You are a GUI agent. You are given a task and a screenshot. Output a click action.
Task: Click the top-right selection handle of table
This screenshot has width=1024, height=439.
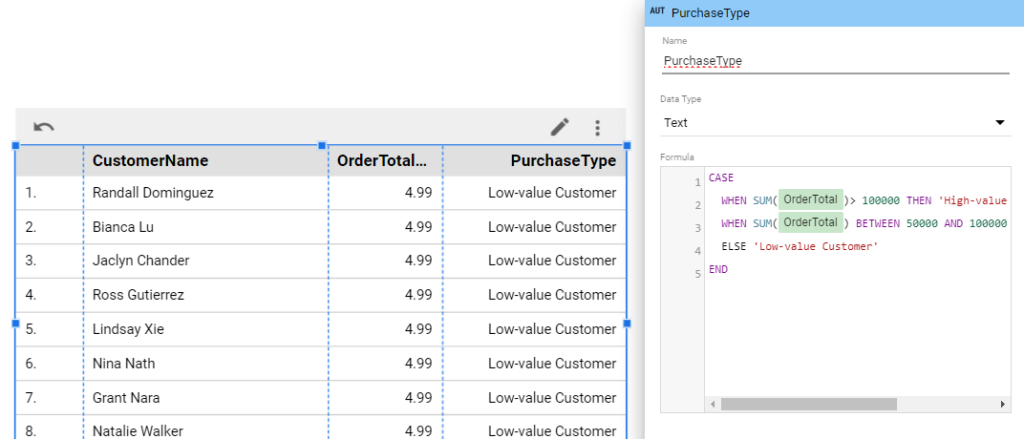pos(627,145)
